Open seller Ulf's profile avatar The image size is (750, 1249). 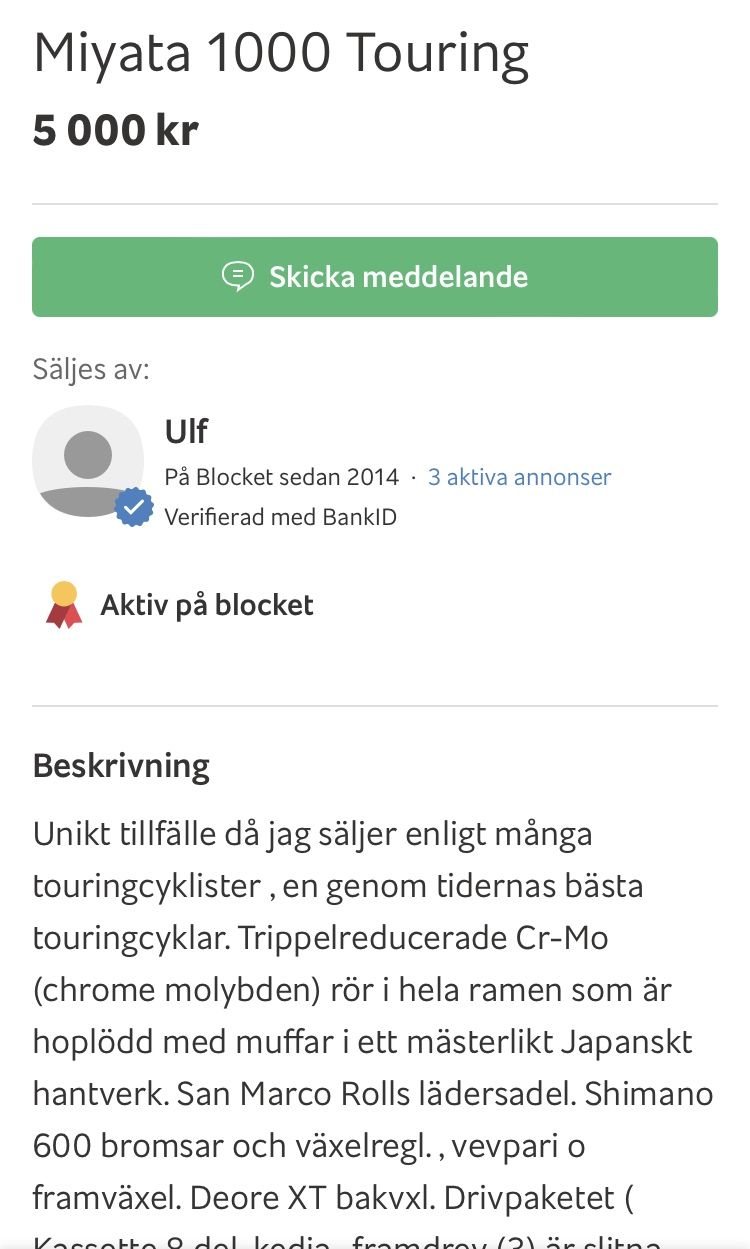[x=88, y=461]
